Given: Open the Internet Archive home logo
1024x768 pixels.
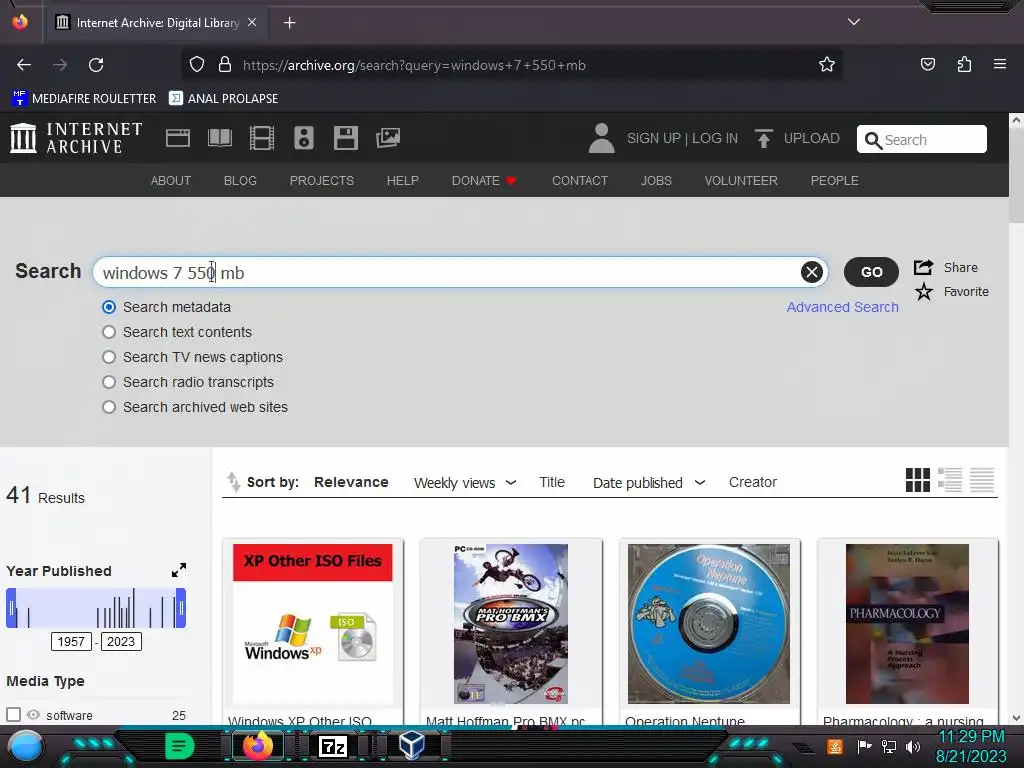Looking at the screenshot, I should point(76,138).
